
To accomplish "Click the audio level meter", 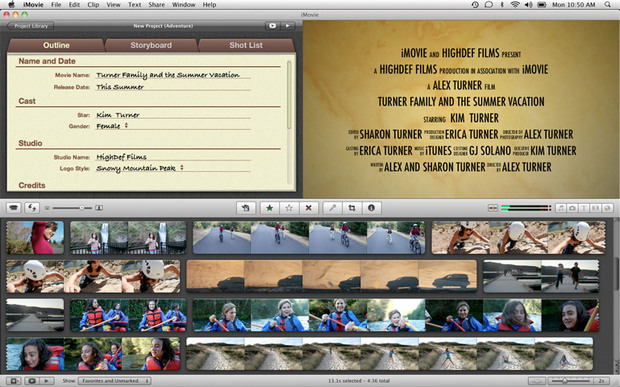I will (525, 208).
